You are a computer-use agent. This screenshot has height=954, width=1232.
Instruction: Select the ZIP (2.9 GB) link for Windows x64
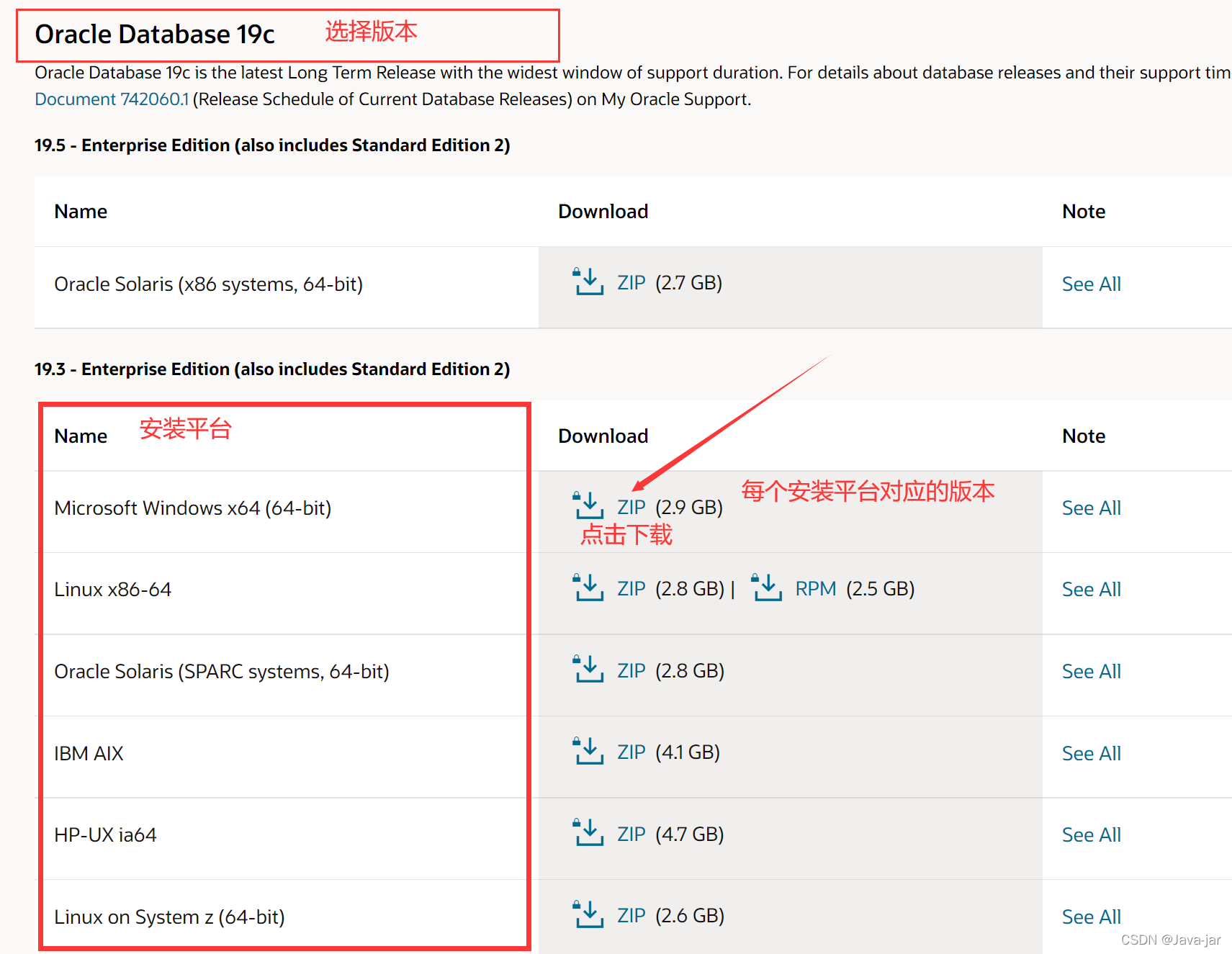point(631,506)
